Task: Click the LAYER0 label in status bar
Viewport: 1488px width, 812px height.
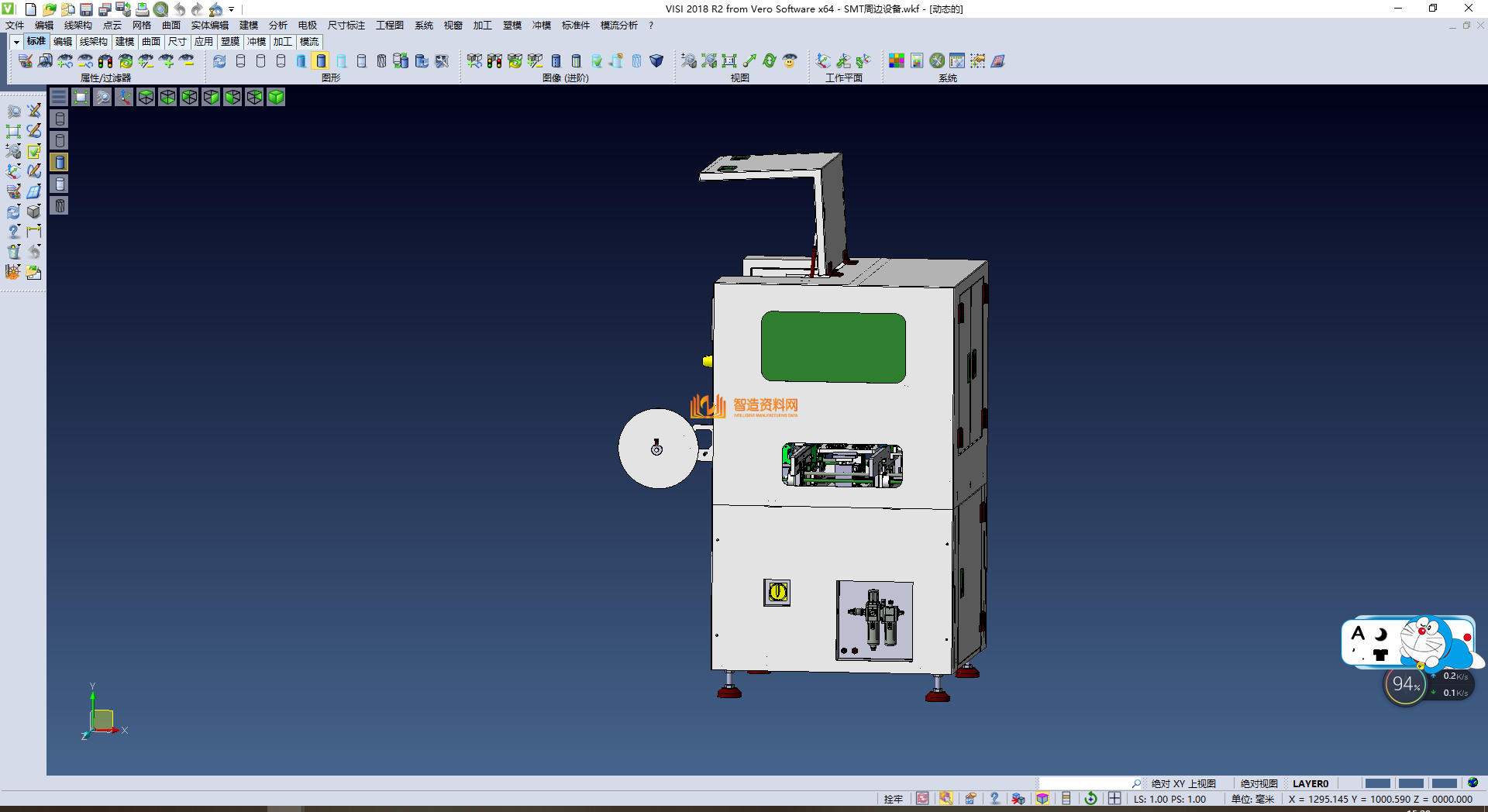Action: [x=1311, y=783]
